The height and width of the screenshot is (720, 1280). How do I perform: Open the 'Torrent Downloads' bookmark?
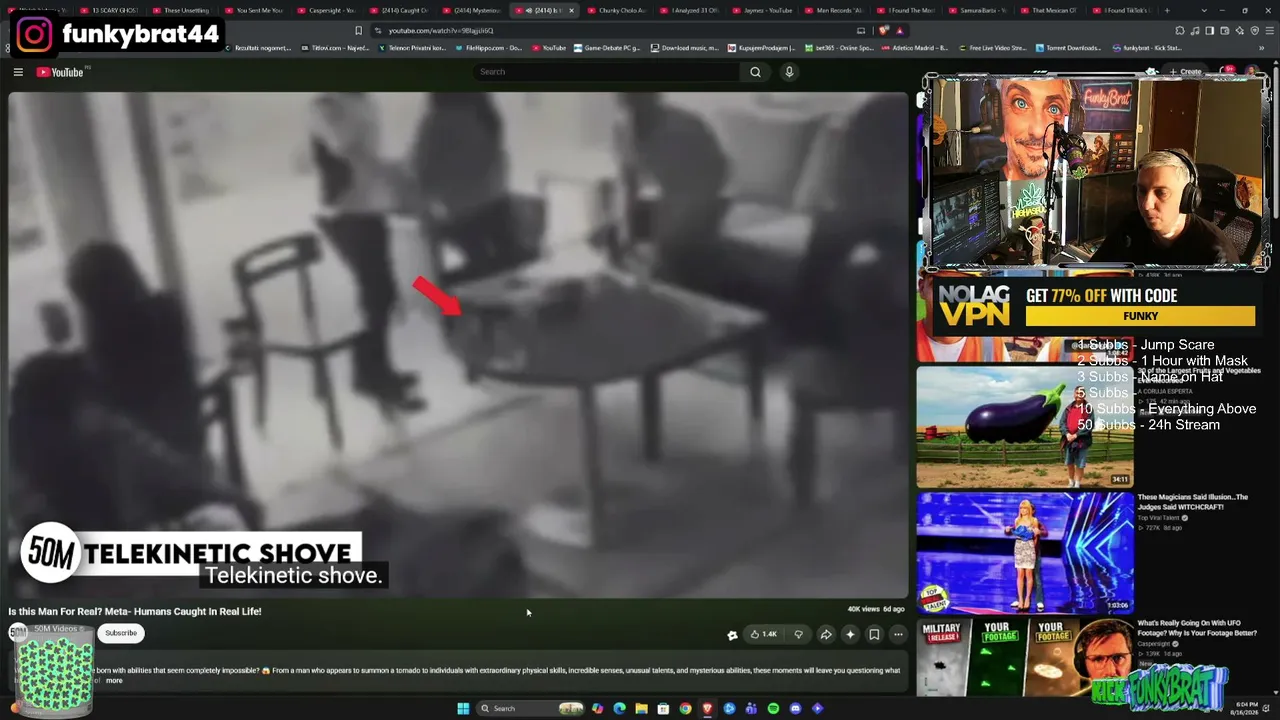tap(1070, 48)
